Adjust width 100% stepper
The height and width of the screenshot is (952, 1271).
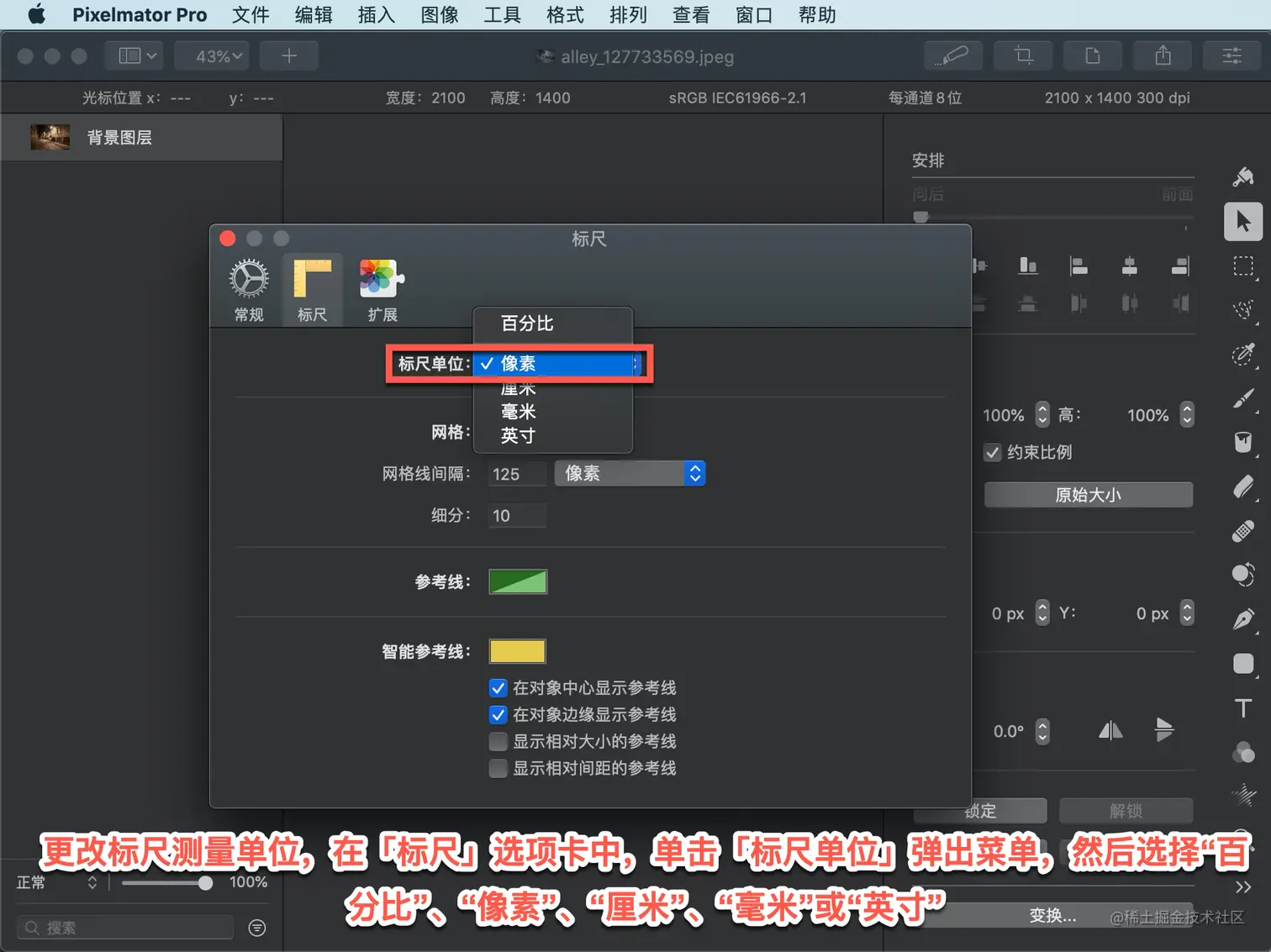[1042, 414]
